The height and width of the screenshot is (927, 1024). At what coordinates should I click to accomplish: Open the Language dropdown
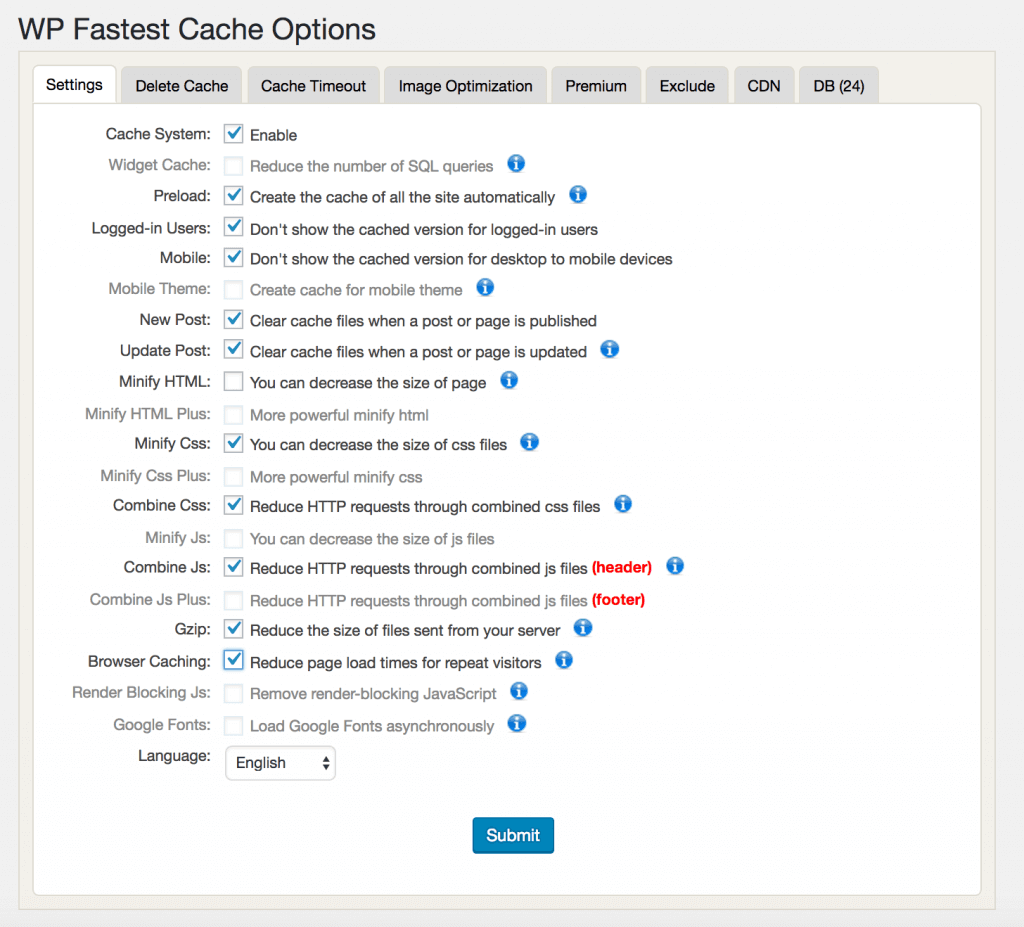[x=280, y=763]
